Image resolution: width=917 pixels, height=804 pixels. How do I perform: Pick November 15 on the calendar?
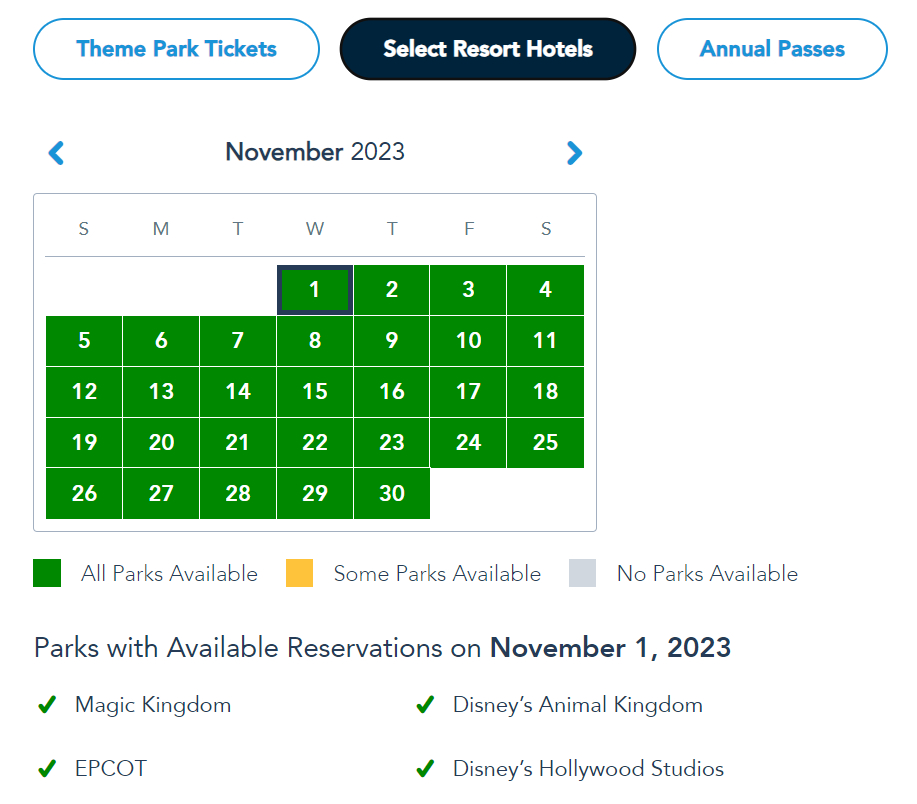tap(315, 392)
